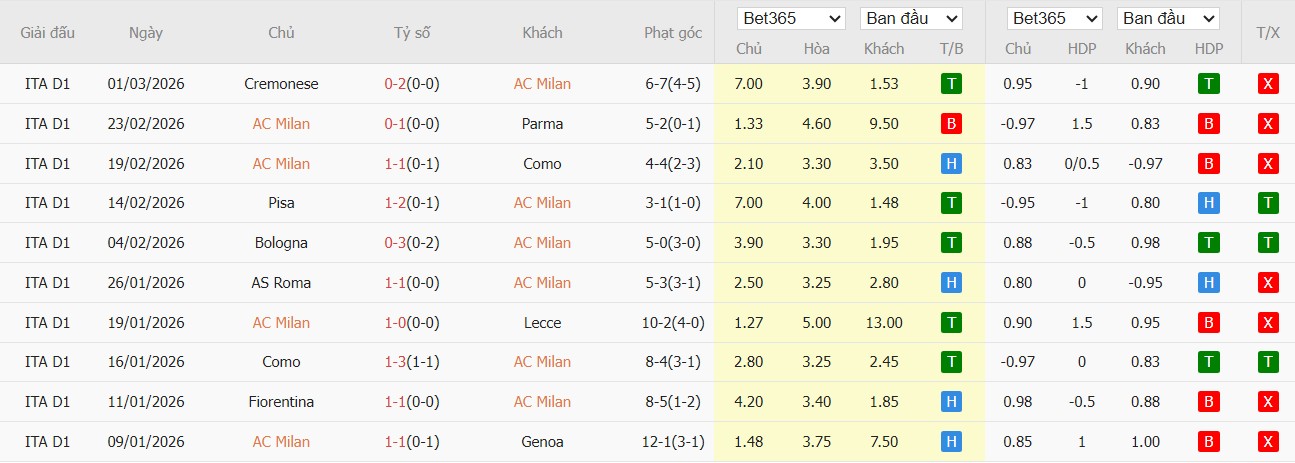The image size is (1295, 463).
Task: Click the red B HDP badge in Lecce row
Action: (1208, 323)
